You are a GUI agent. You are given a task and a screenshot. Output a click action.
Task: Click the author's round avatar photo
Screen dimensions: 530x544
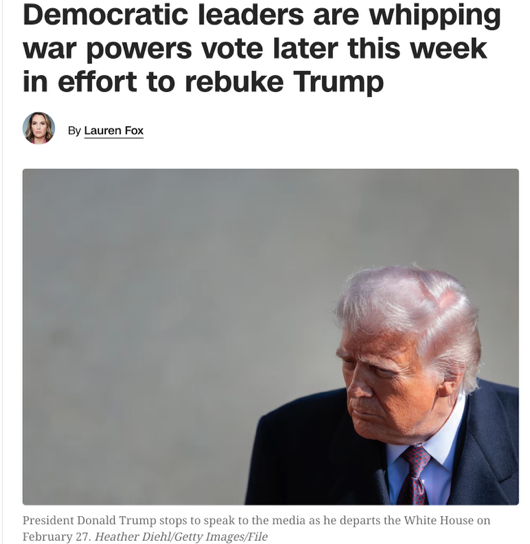pyautogui.click(x=39, y=128)
